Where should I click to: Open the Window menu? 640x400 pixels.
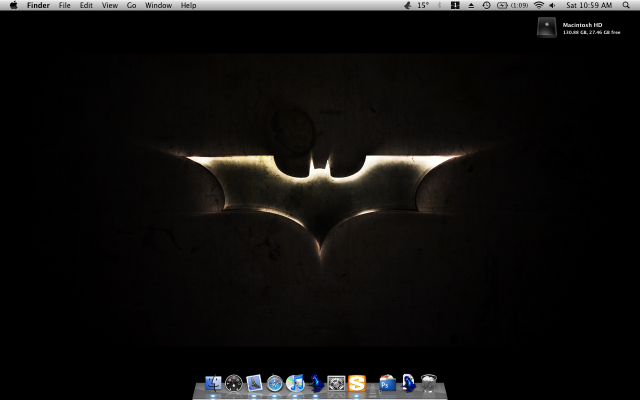click(x=158, y=5)
